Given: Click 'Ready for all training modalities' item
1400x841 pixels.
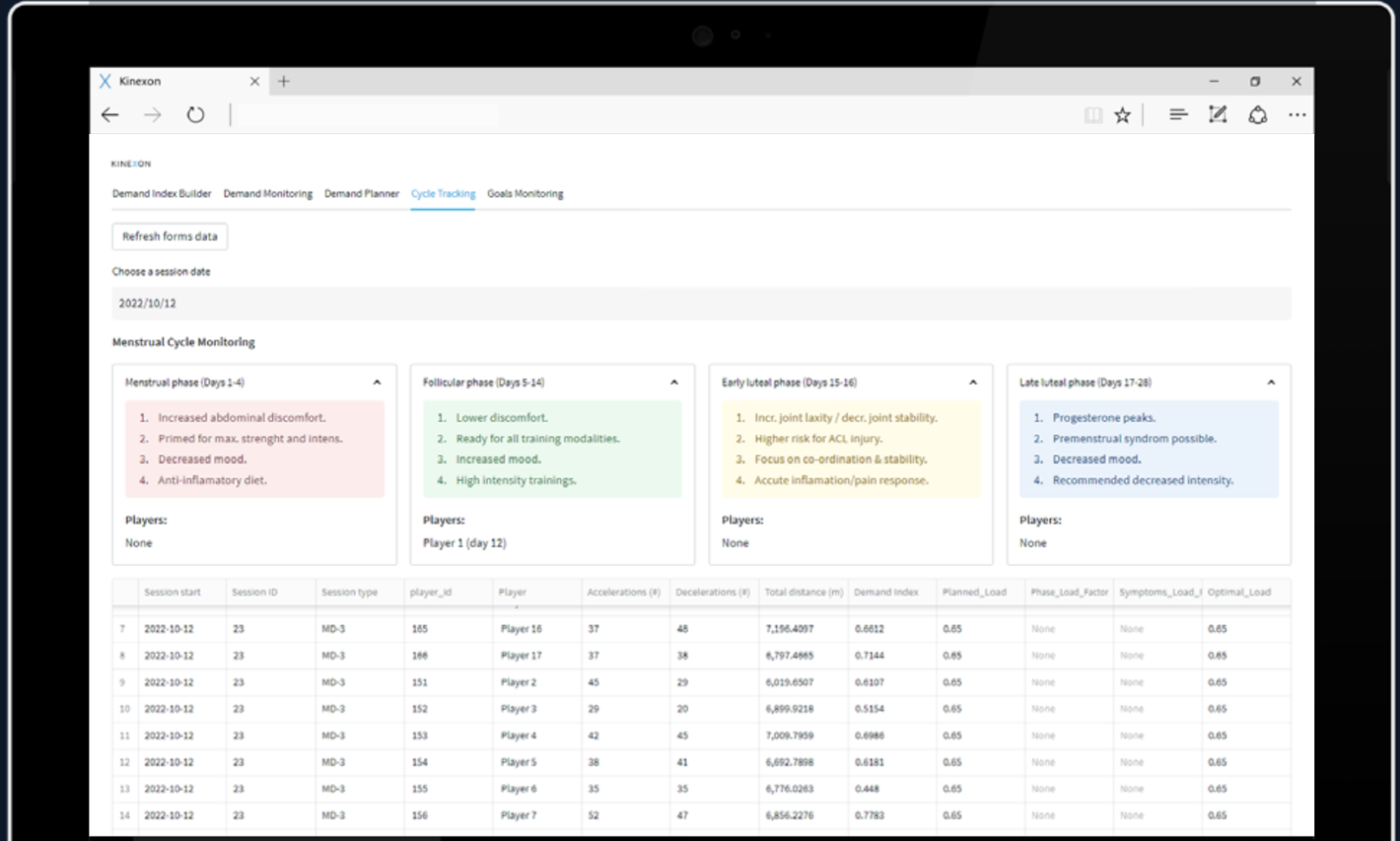Looking at the screenshot, I should click(537, 438).
